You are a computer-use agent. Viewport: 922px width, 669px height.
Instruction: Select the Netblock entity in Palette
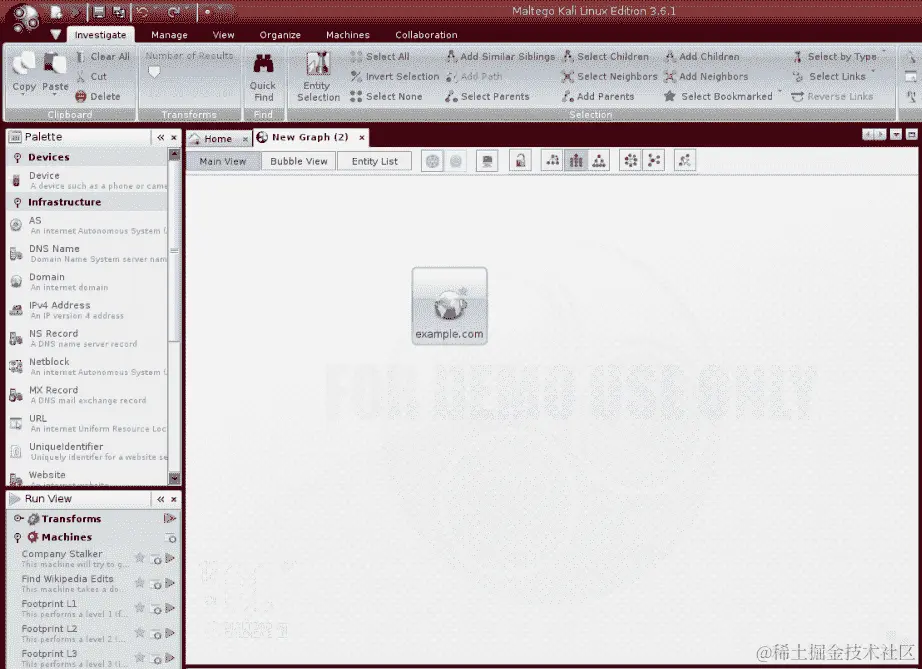tap(88, 366)
